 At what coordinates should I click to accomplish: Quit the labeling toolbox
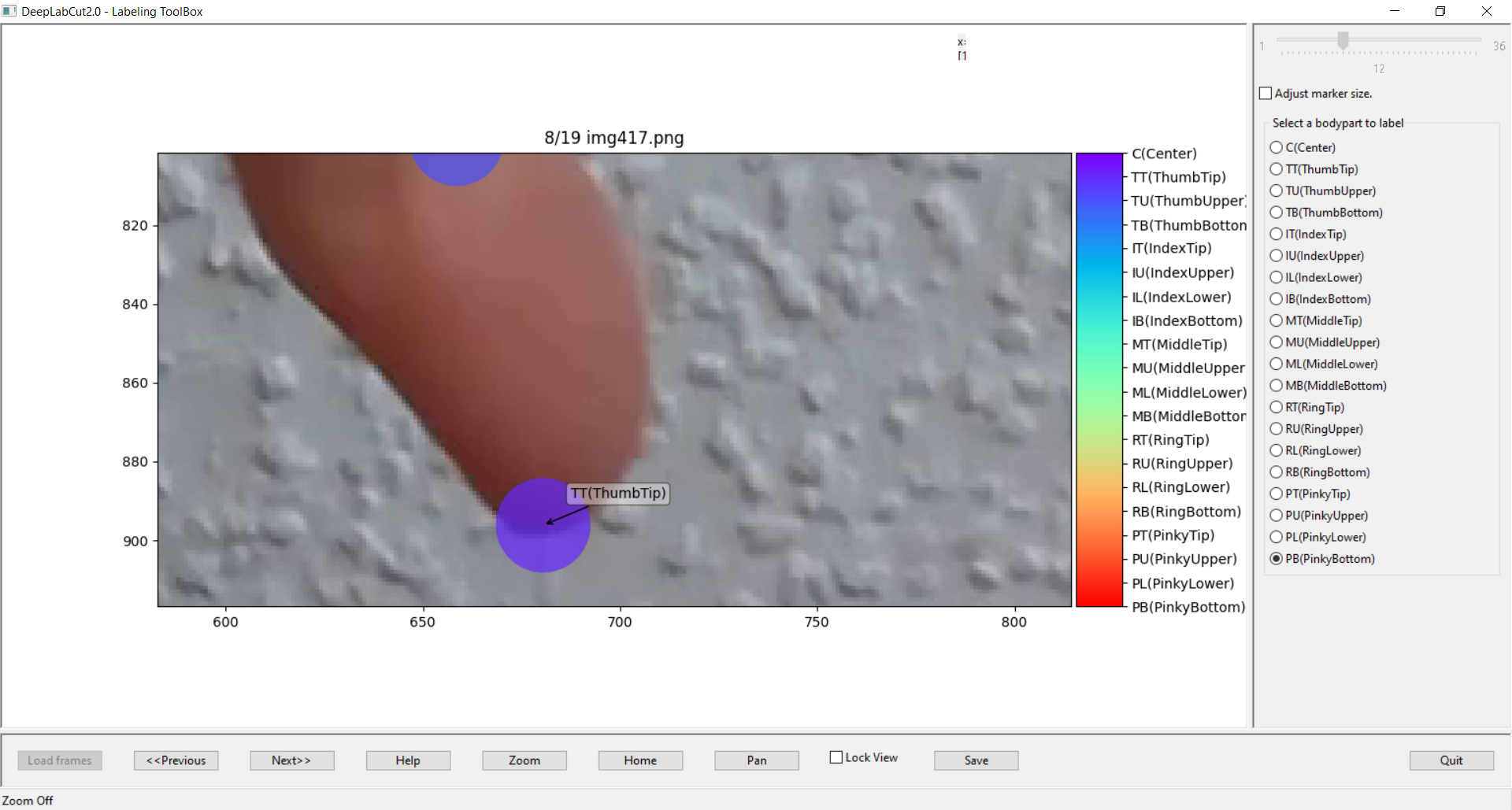(1451, 760)
